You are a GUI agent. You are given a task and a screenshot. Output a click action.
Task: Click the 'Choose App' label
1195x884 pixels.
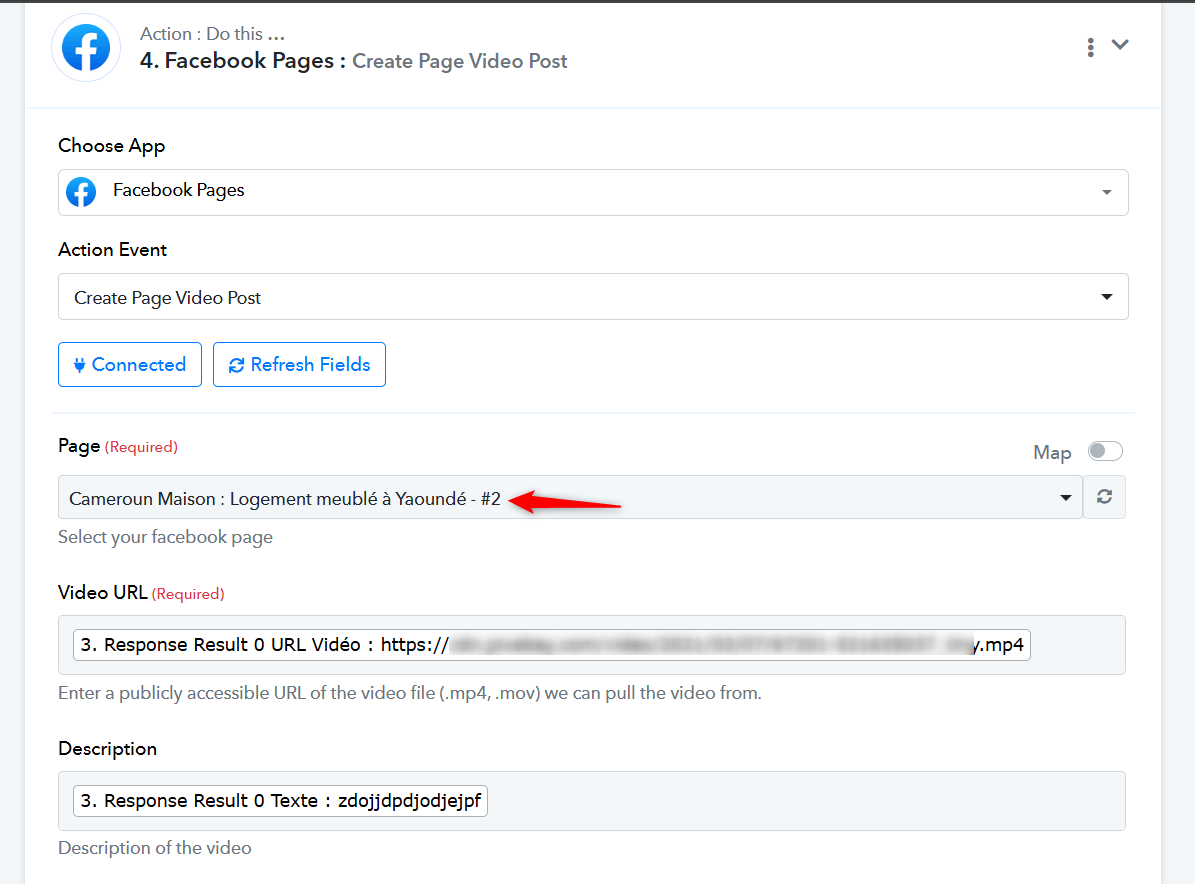pyautogui.click(x=112, y=146)
